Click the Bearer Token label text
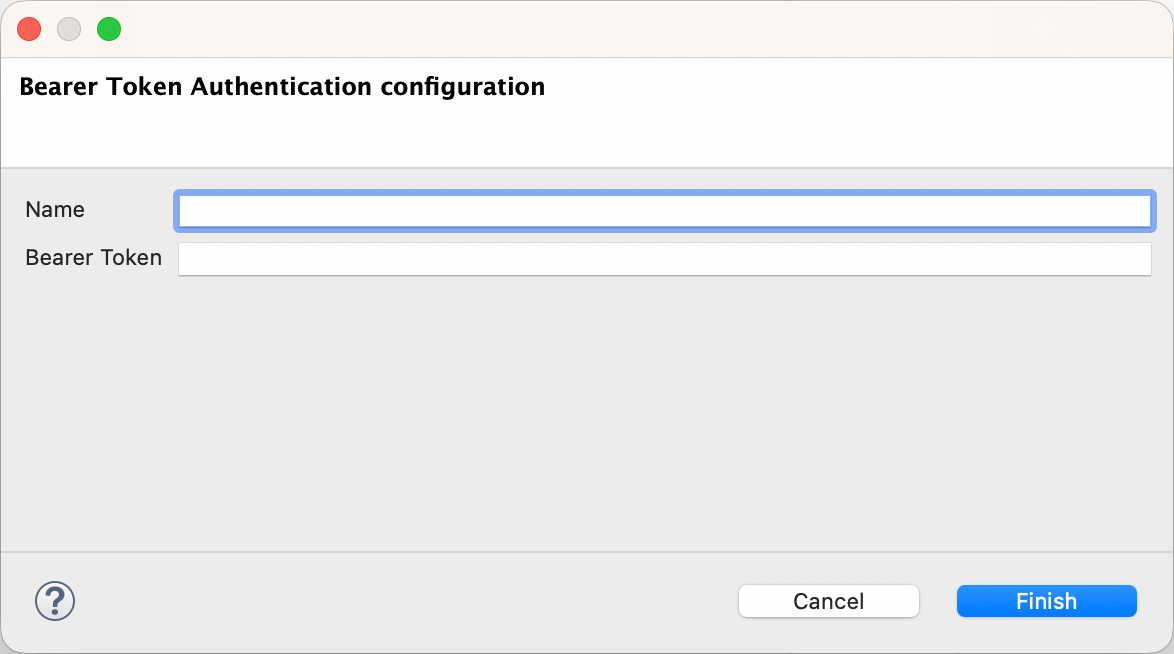 click(92, 258)
